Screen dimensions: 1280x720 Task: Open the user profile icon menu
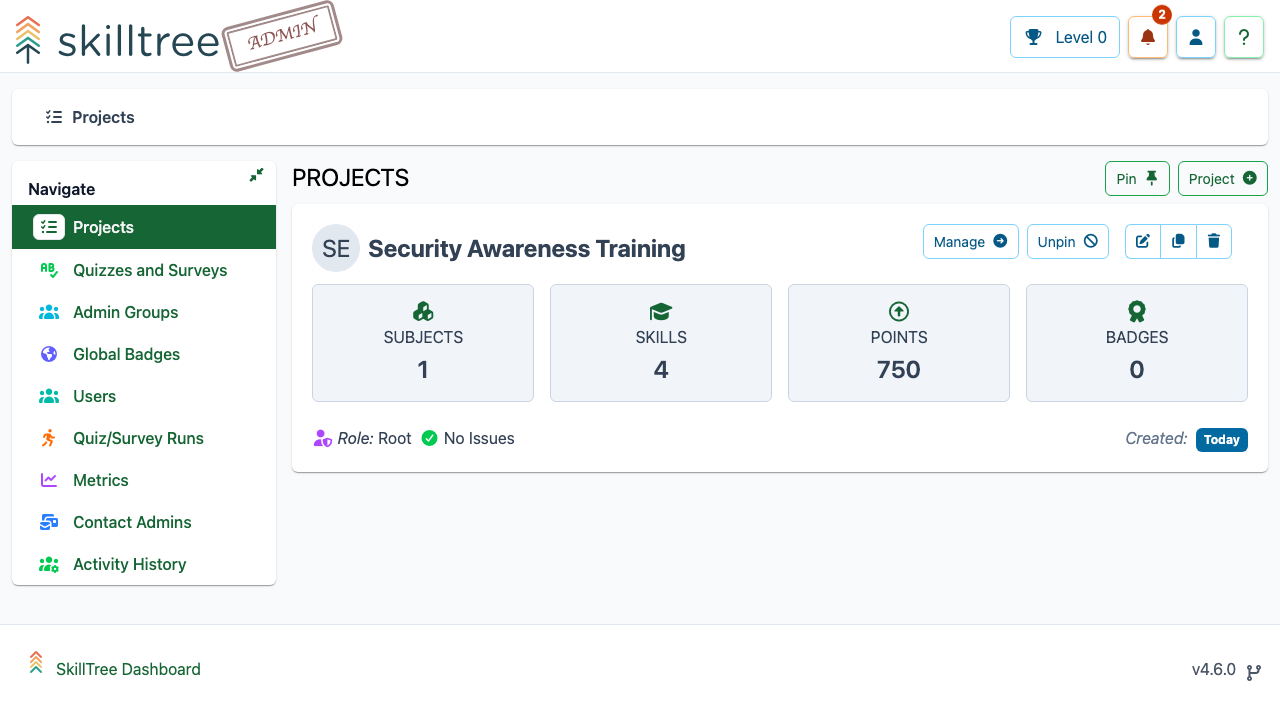(1196, 37)
